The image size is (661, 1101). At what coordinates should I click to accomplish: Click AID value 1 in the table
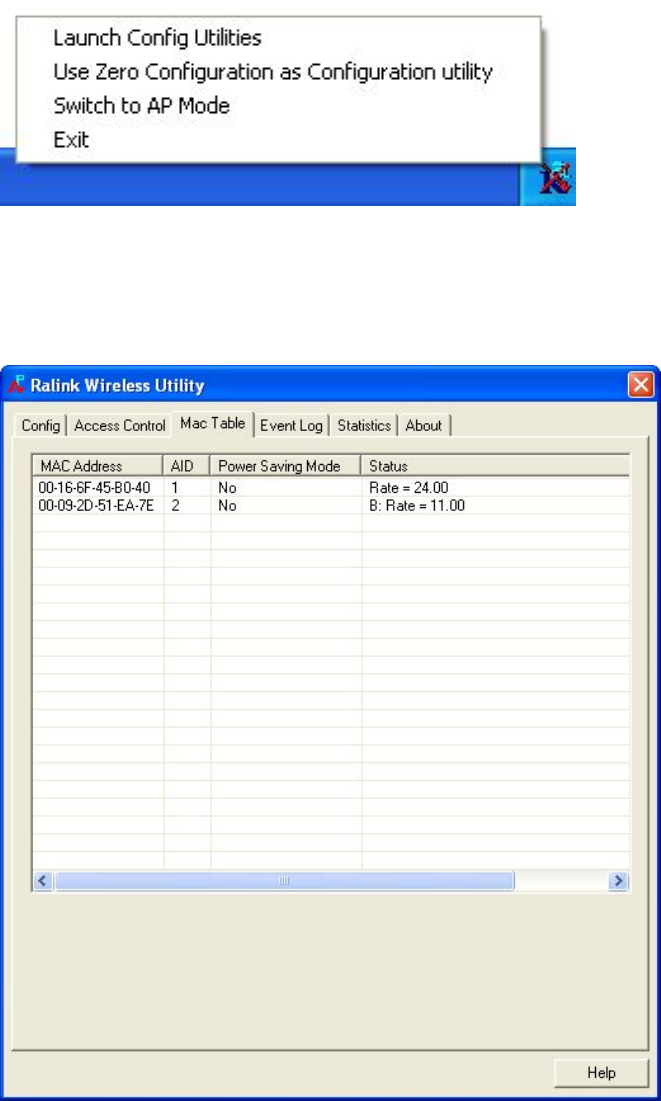click(175, 488)
